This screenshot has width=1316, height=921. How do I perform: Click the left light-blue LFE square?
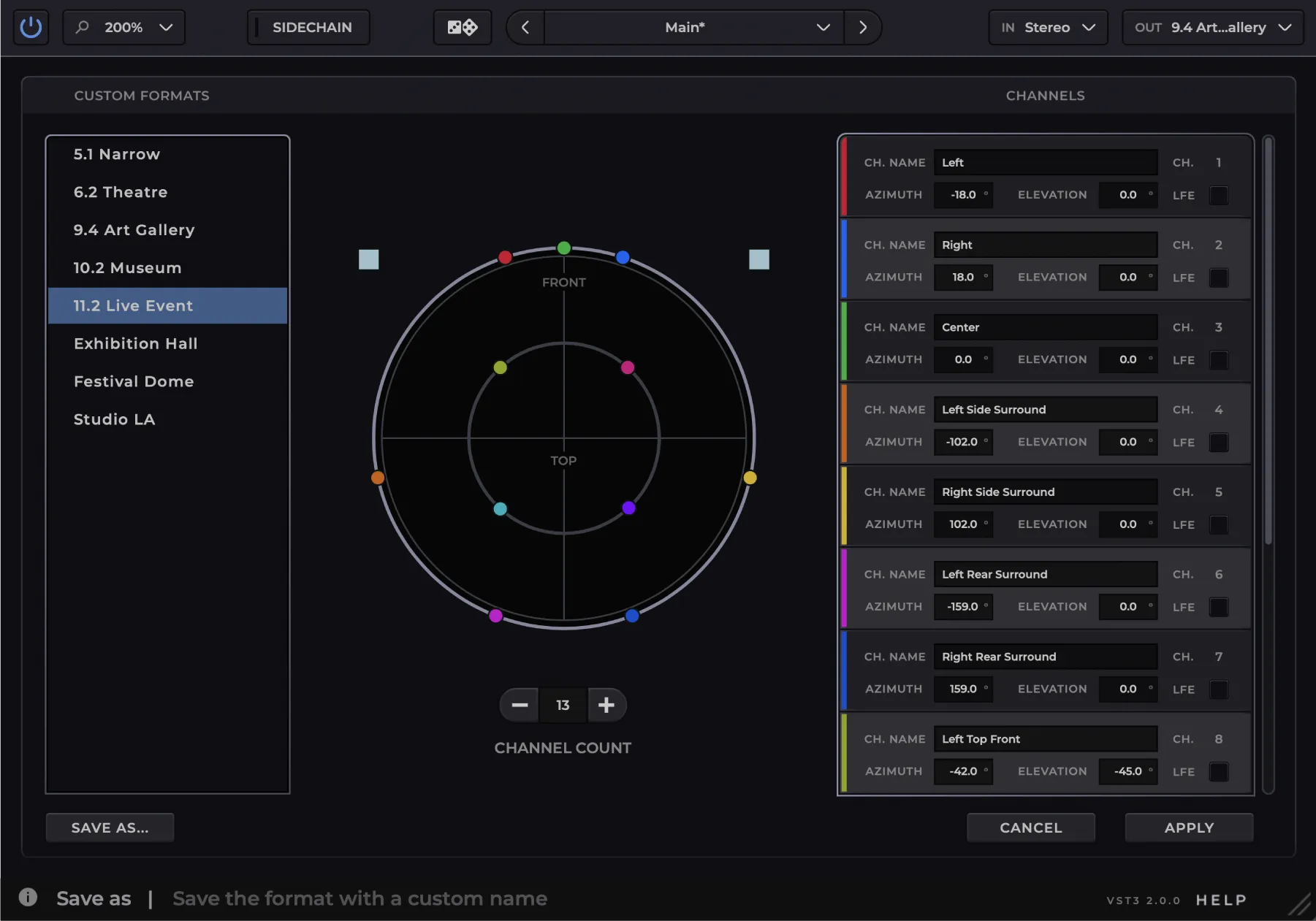tap(369, 259)
